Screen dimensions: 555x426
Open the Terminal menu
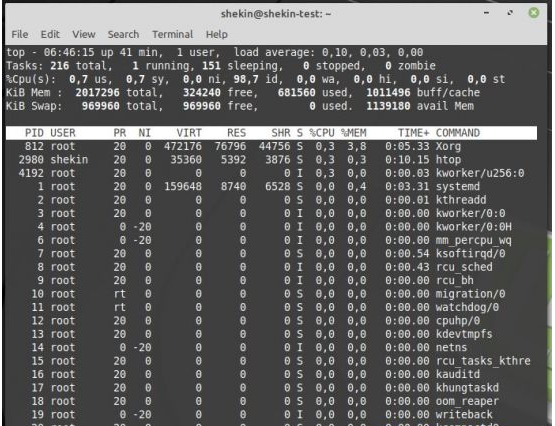pos(172,34)
